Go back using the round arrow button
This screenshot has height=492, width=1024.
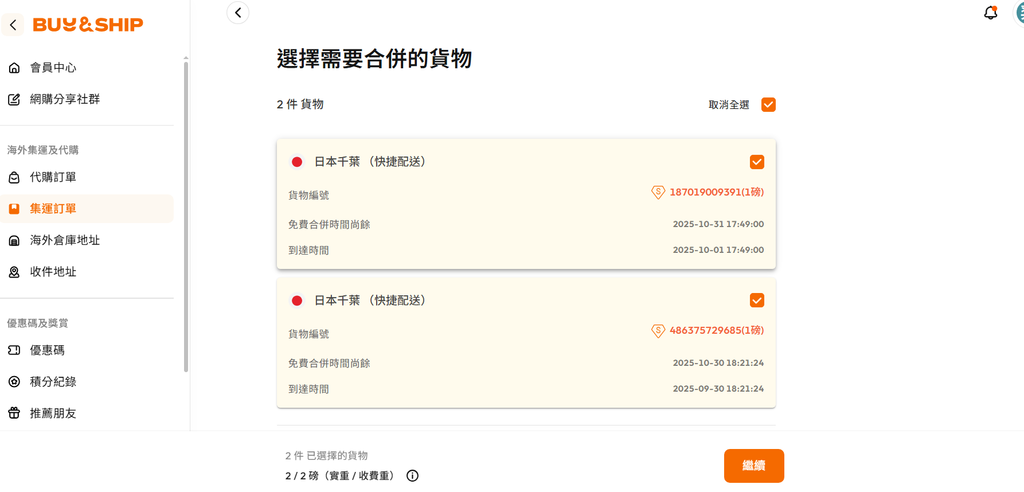[237, 12]
